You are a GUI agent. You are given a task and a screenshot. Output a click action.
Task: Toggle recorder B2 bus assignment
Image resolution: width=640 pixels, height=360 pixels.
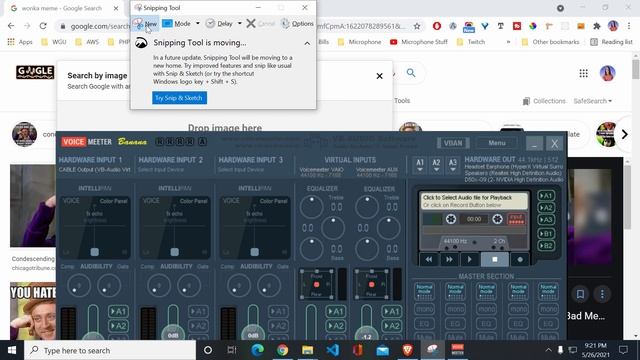[x=546, y=246]
